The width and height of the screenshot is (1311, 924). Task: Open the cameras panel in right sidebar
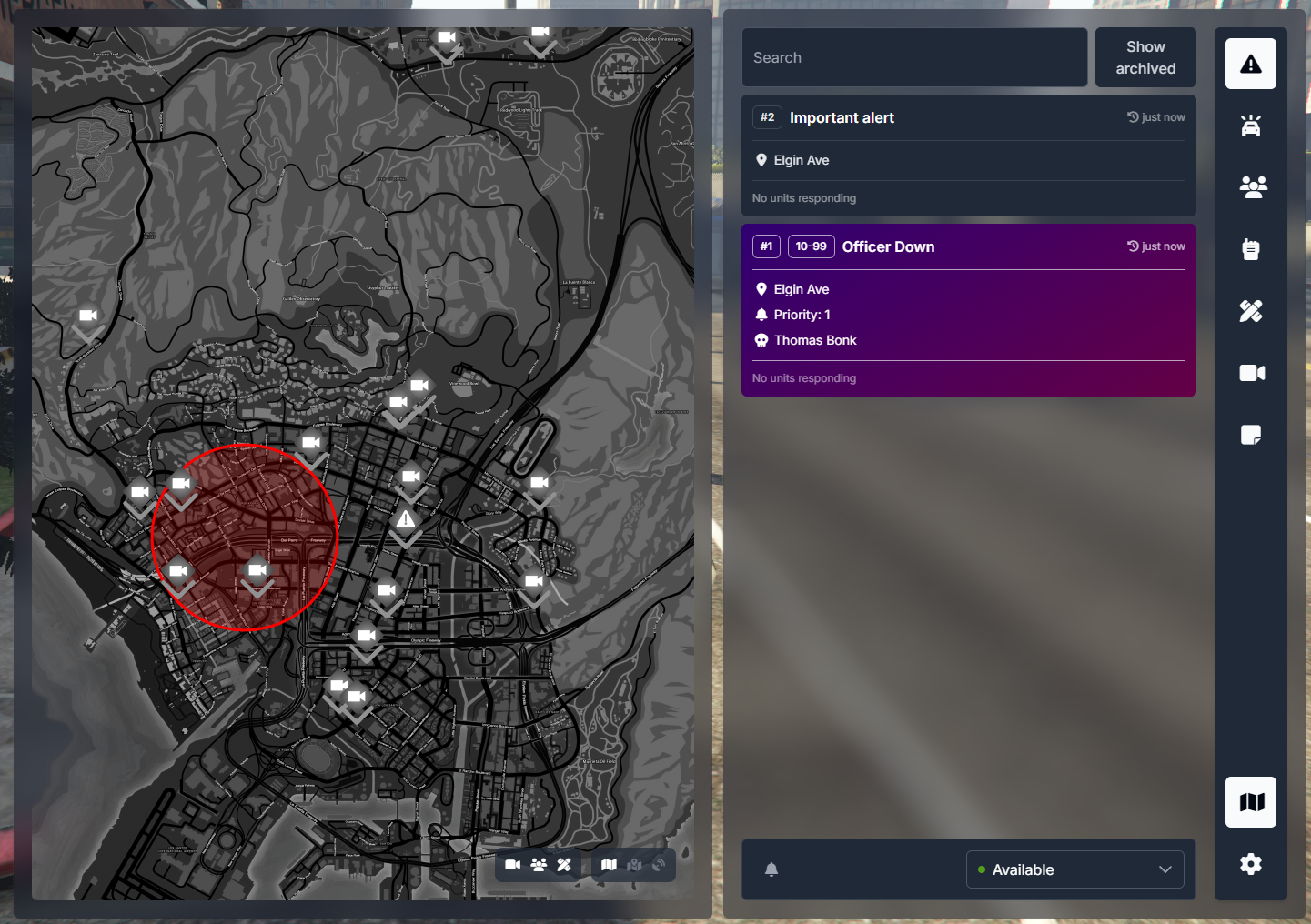coord(1251,373)
